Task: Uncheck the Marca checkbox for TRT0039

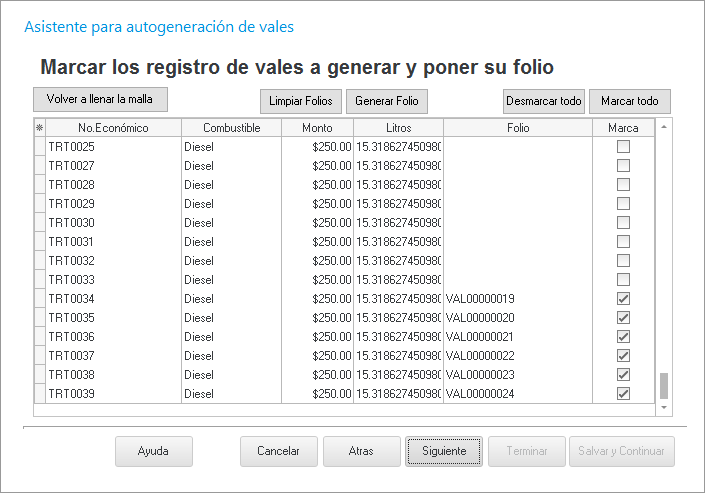Action: (x=623, y=394)
